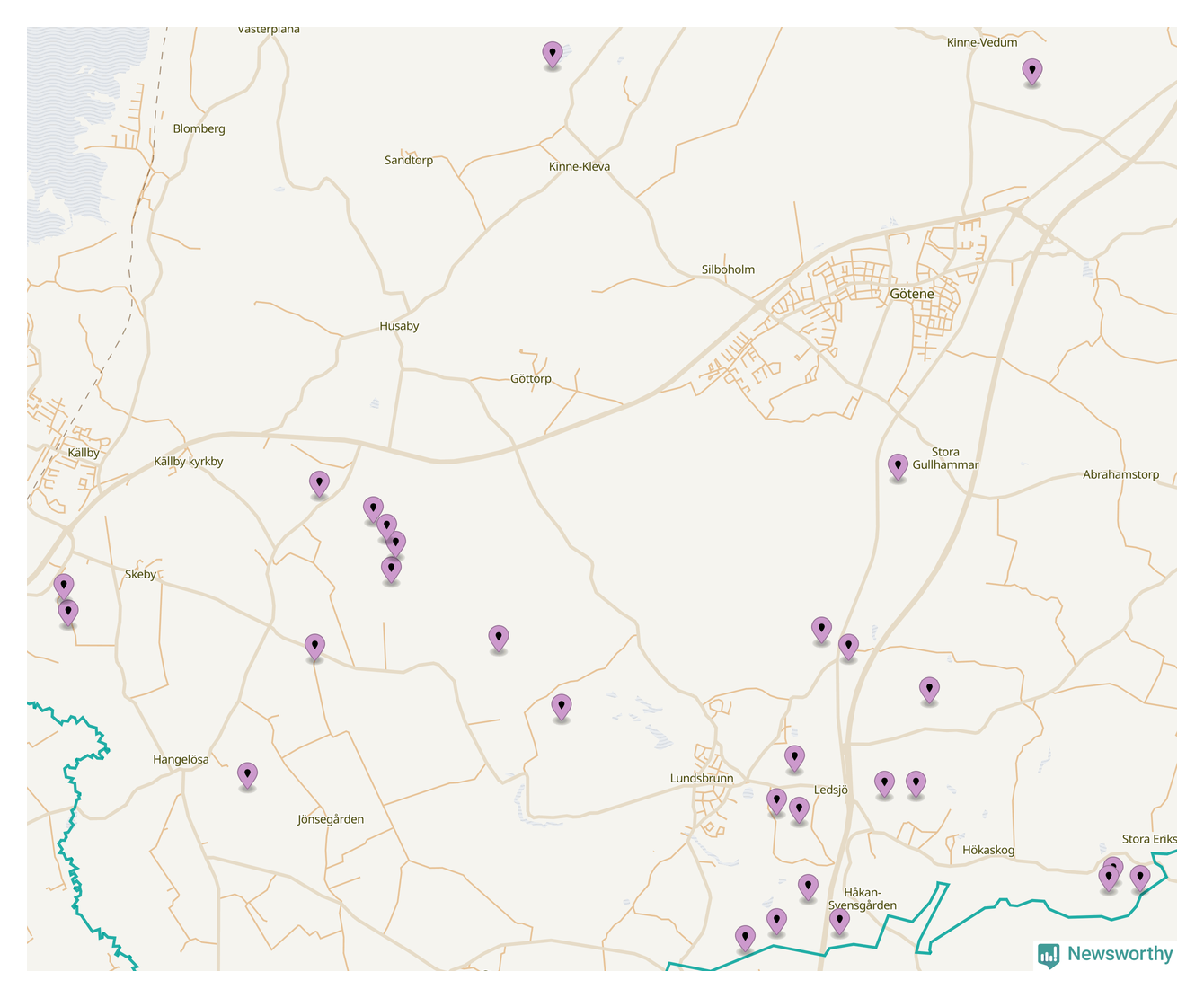Select the Källby label on the map
The width and height of the screenshot is (1204, 998).
pos(84,453)
